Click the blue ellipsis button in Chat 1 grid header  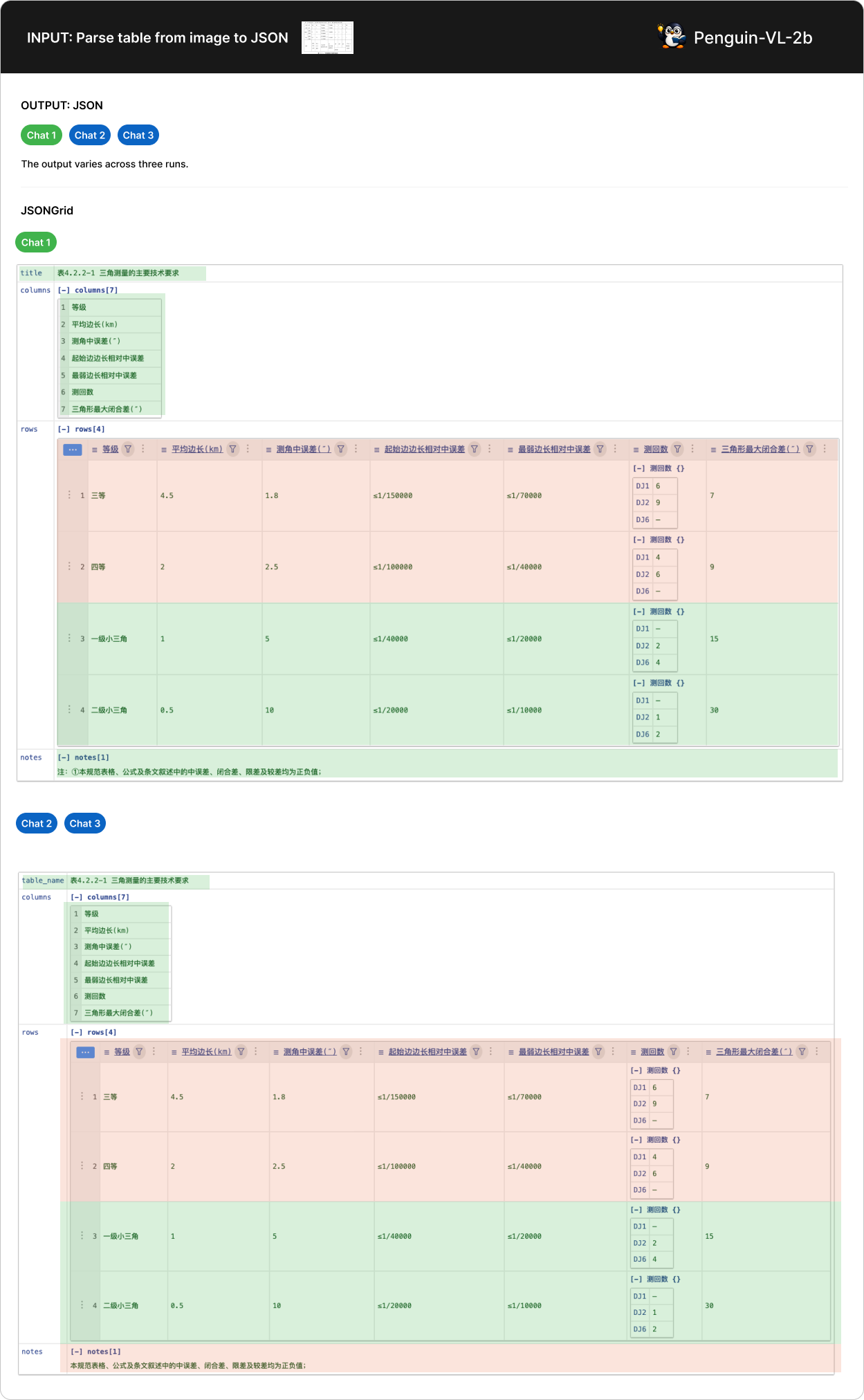tap(73, 450)
